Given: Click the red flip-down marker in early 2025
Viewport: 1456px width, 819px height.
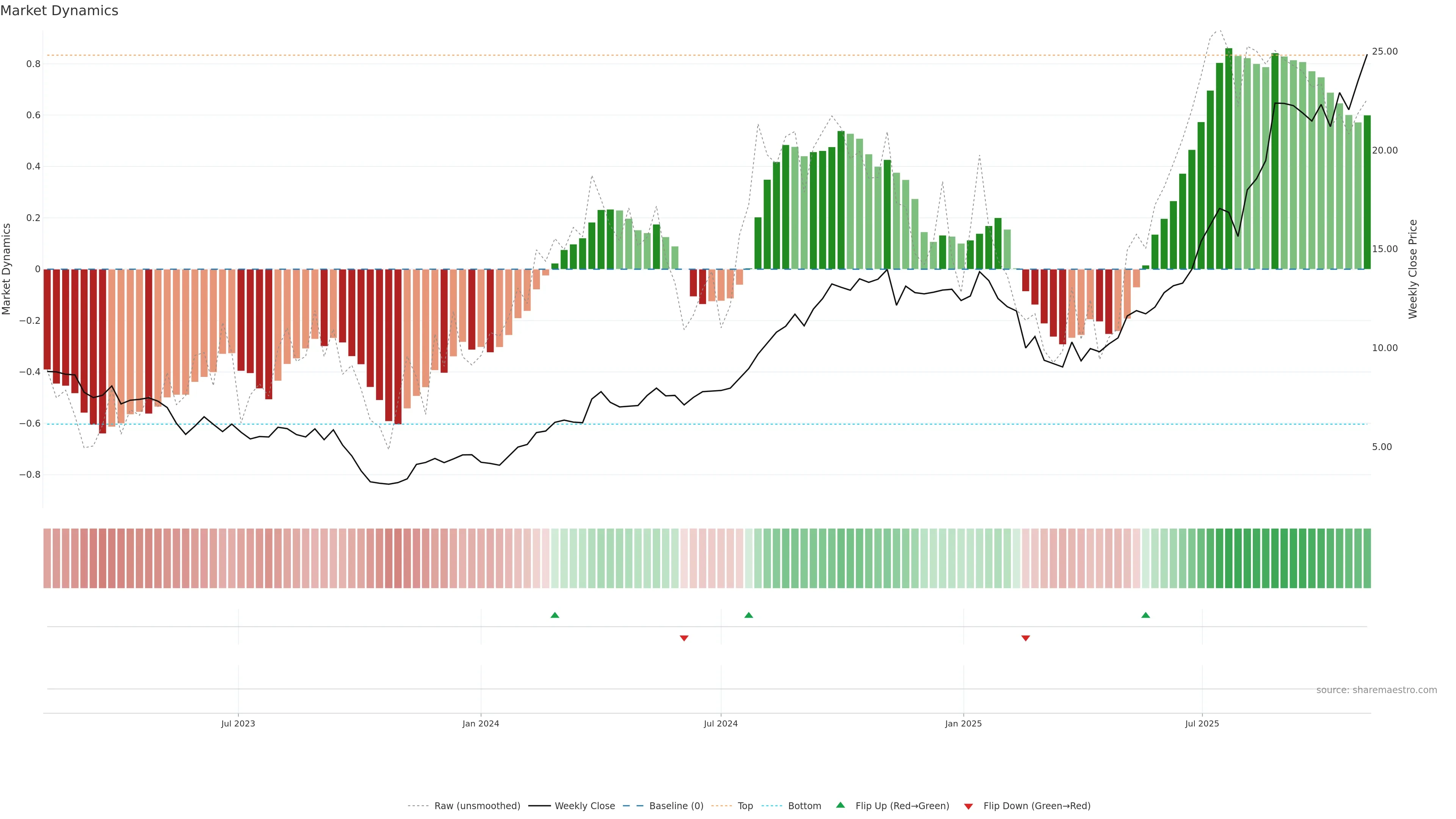Looking at the screenshot, I should (x=1025, y=638).
